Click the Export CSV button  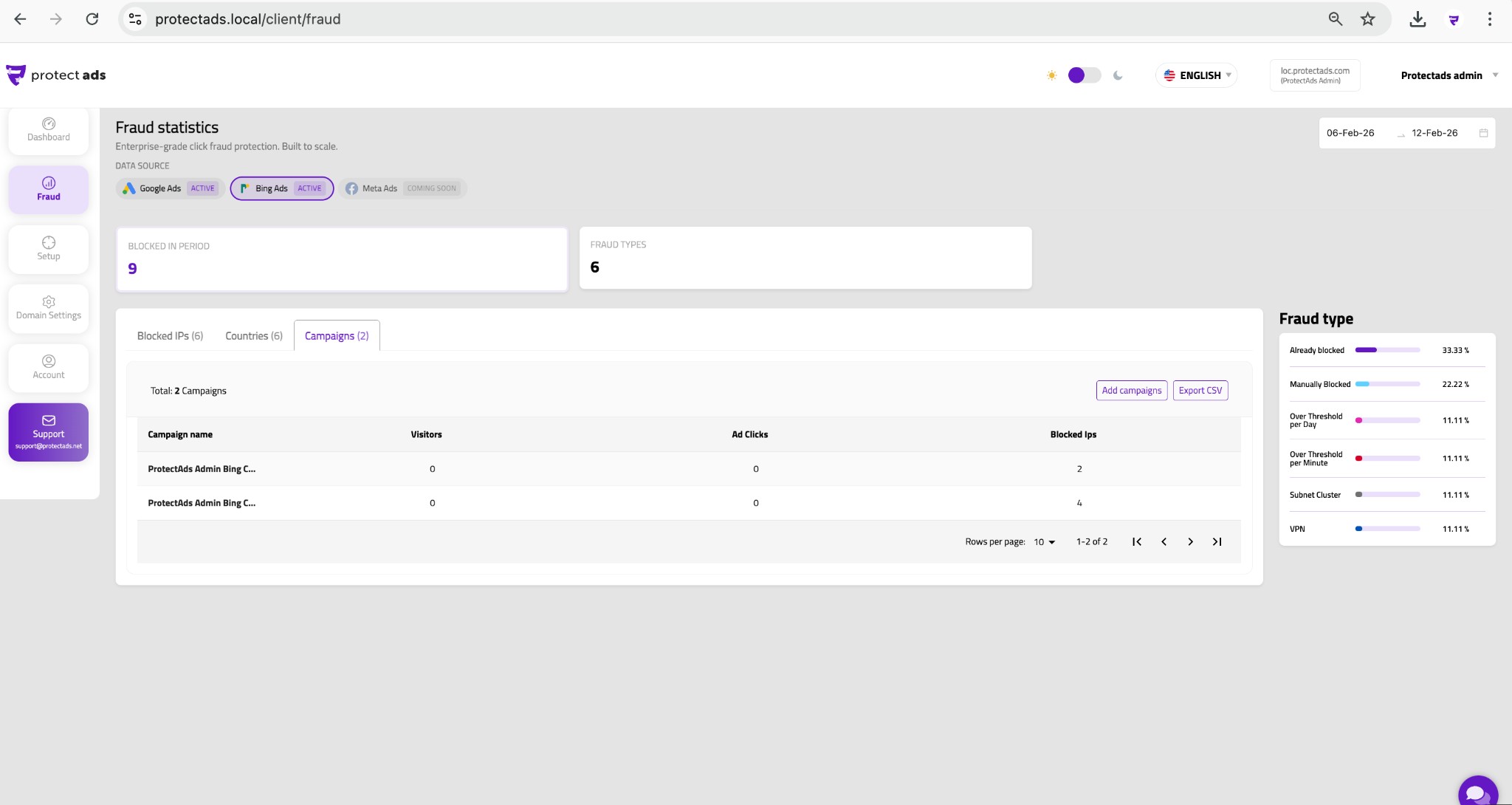click(x=1200, y=391)
